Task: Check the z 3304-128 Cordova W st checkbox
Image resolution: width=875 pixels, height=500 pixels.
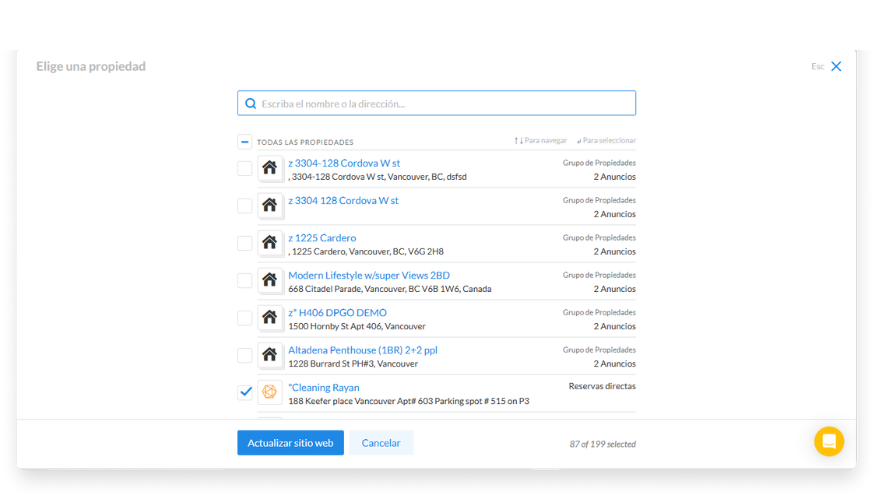Action: point(244,168)
